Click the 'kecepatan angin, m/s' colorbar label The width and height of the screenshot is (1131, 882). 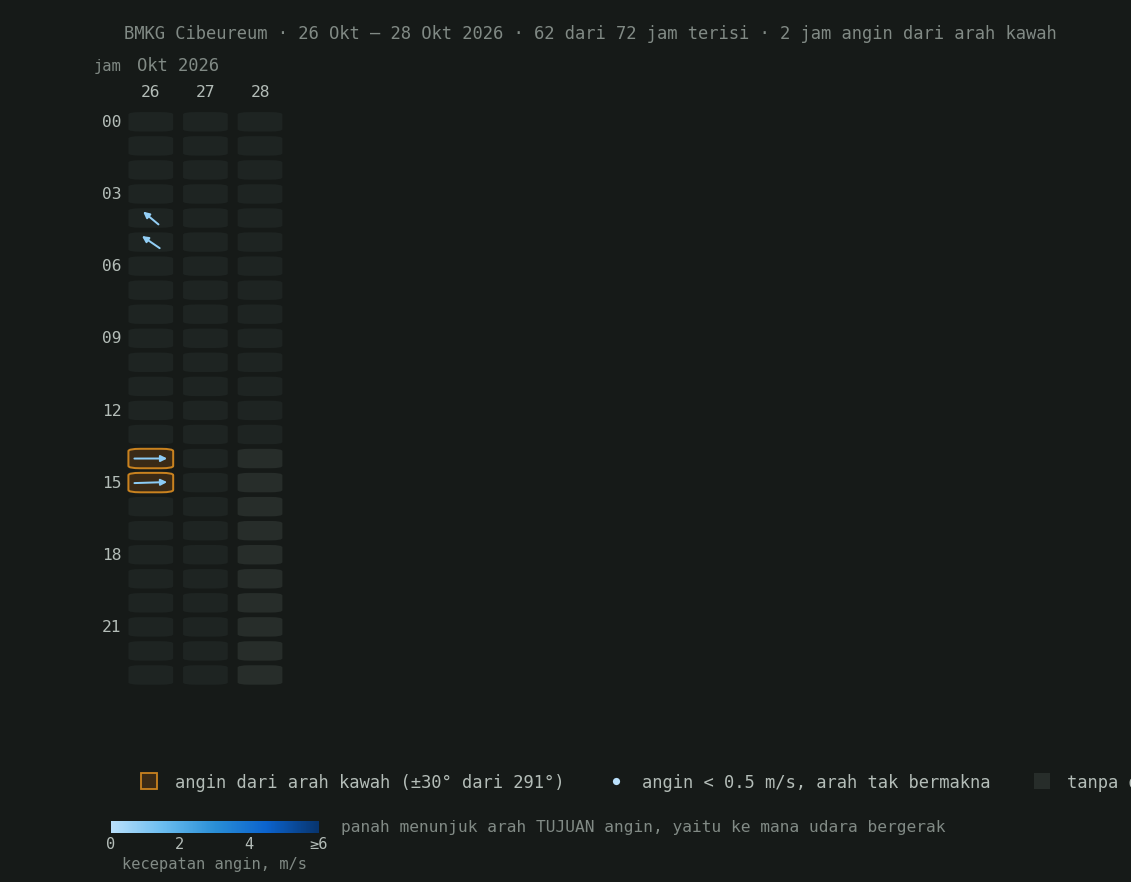pos(214,864)
